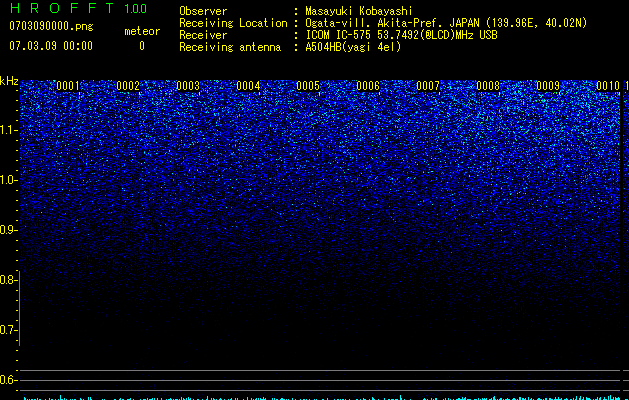Click the Observer label
The width and height of the screenshot is (629, 400).
pyautogui.click(x=203, y=11)
